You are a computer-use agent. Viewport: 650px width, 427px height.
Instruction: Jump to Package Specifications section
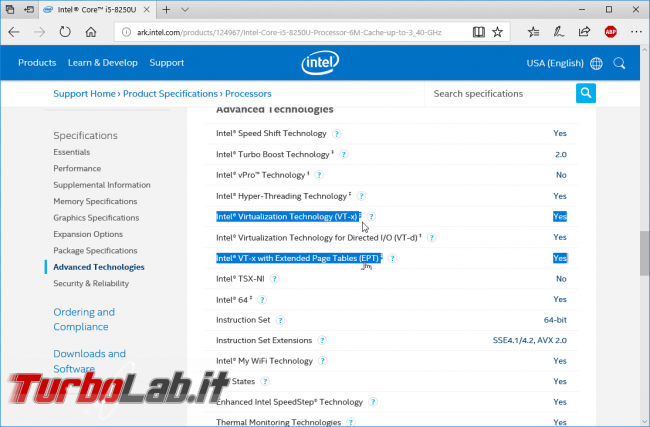[x=95, y=250]
